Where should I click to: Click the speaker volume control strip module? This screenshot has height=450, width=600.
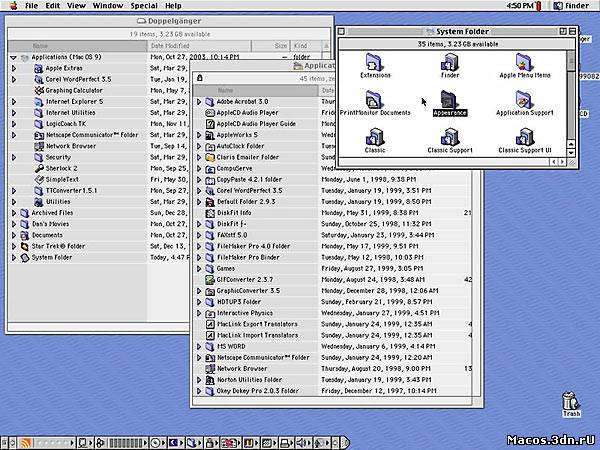pyautogui.click(x=301, y=443)
